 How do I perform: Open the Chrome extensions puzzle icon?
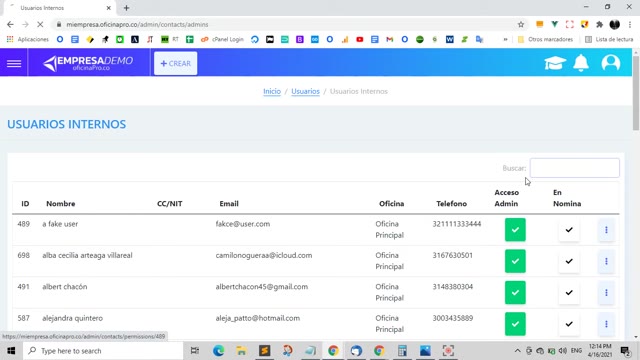click(600, 24)
